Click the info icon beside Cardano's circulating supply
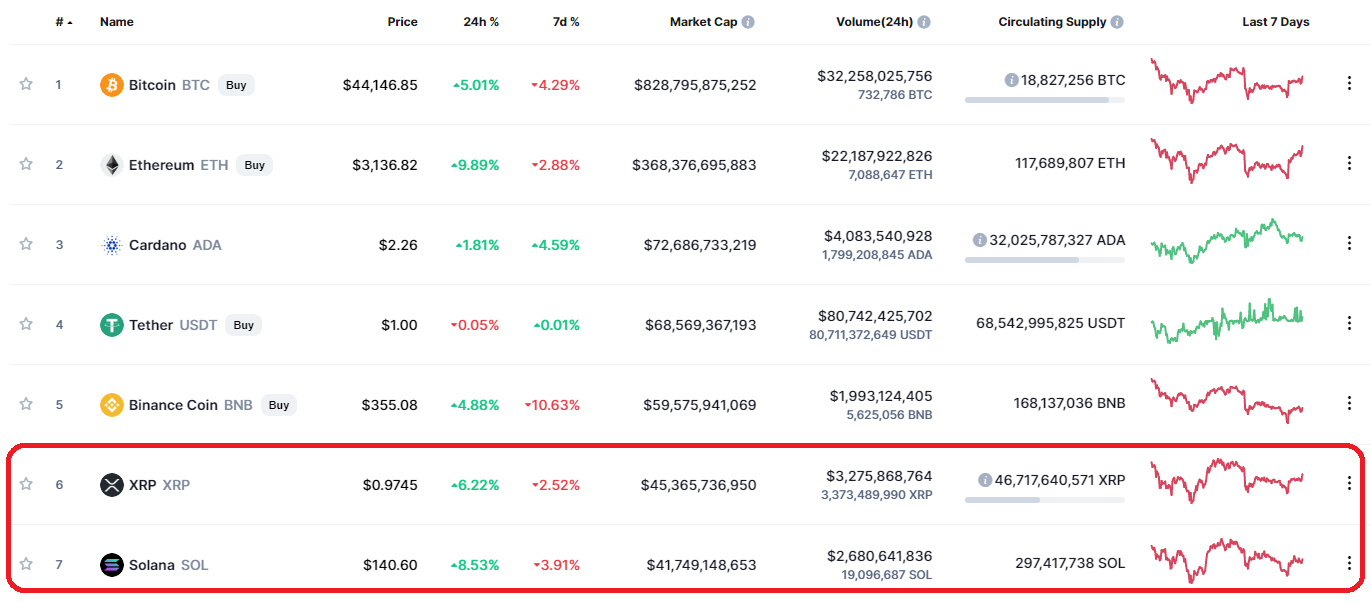The height and width of the screenshot is (603, 1371). (979, 240)
